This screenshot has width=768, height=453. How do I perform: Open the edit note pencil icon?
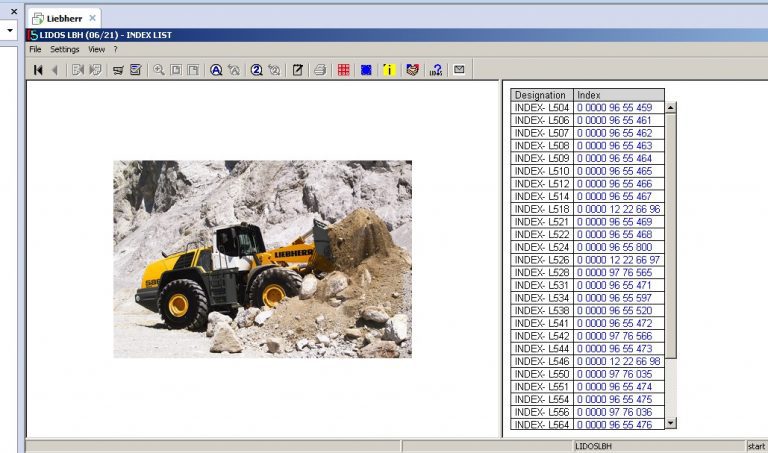(297, 70)
